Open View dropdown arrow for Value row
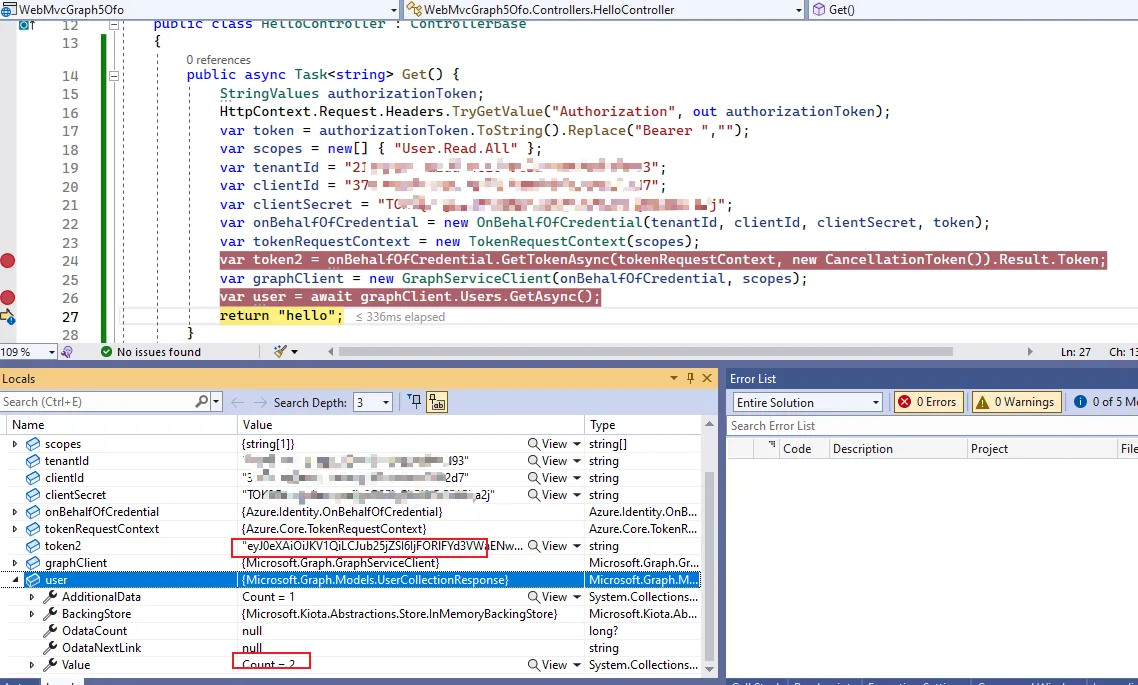This screenshot has height=685, width=1138. pyautogui.click(x=577, y=665)
